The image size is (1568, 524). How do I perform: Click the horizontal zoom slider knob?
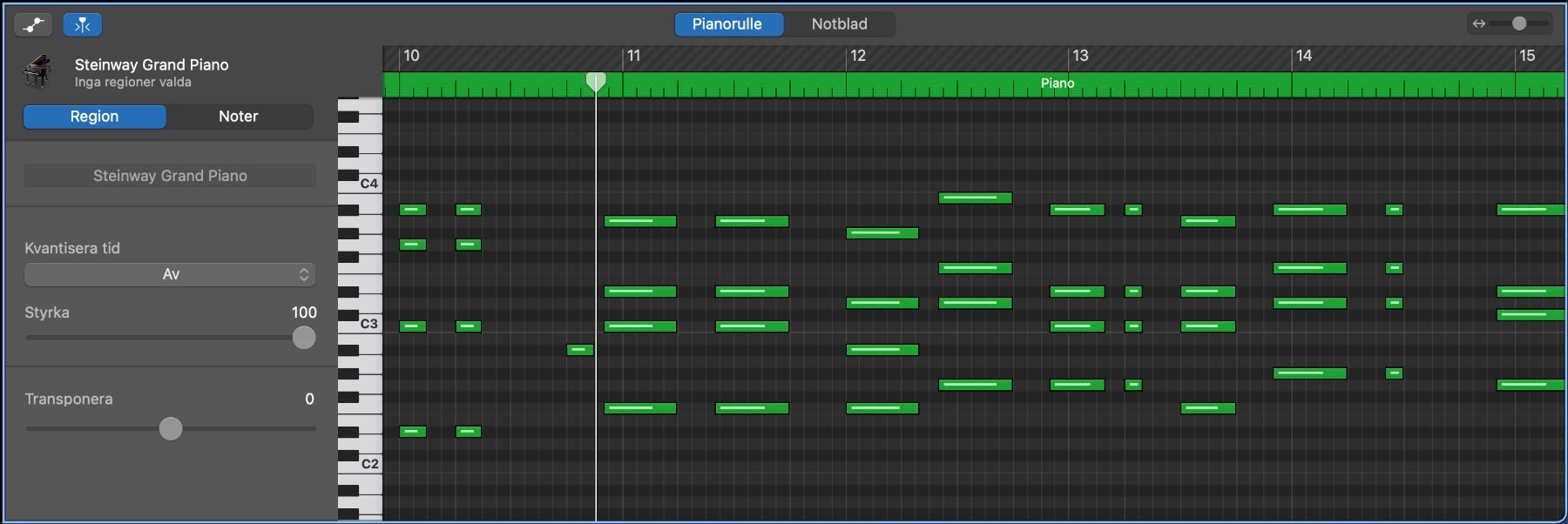click(1519, 24)
